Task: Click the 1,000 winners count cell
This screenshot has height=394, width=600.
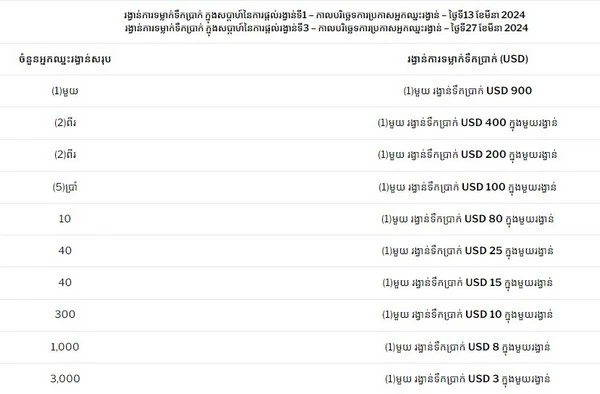Action: coord(65,347)
